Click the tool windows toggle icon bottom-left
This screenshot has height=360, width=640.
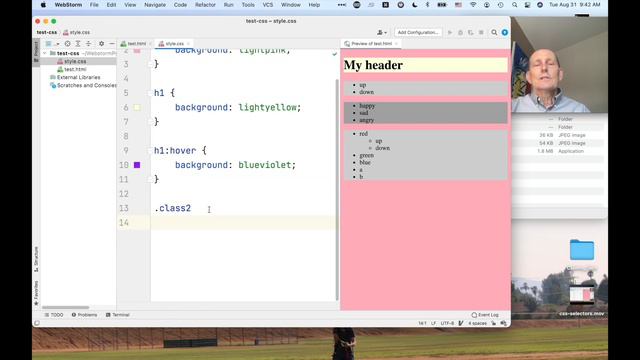pos(37,323)
